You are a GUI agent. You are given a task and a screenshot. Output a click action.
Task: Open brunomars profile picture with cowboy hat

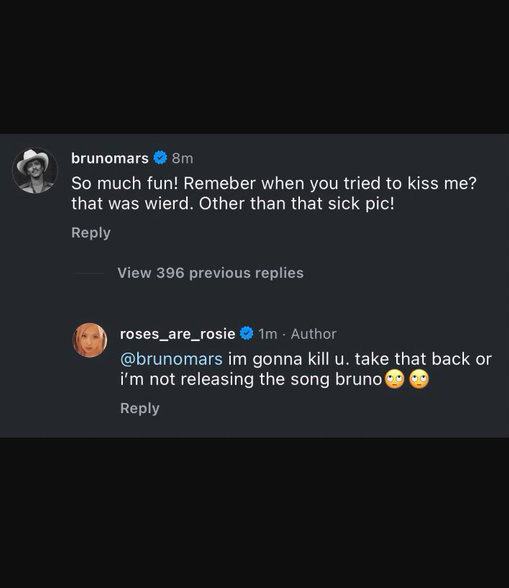click(x=35, y=171)
